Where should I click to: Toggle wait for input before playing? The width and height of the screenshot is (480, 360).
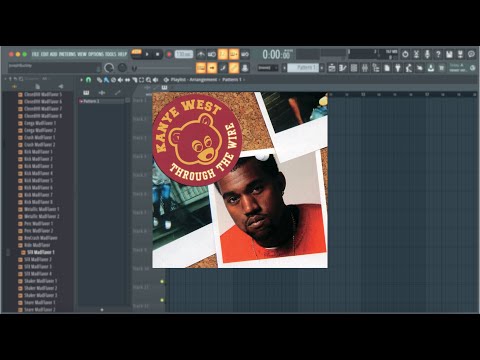coord(212,54)
